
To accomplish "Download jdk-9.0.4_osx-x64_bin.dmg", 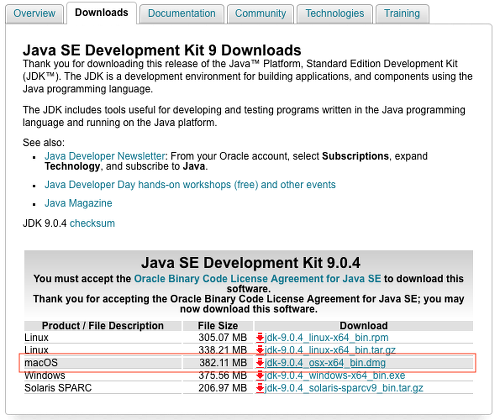I will [325, 363].
